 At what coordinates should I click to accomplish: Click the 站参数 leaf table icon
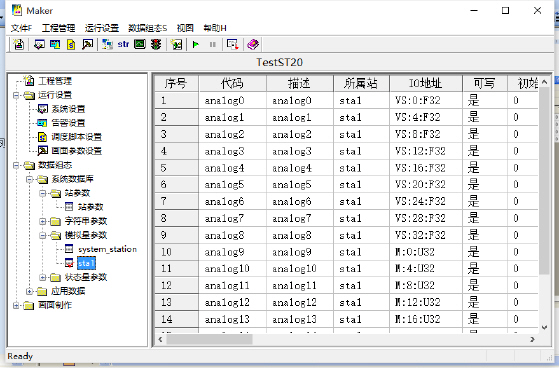[x=69, y=207]
